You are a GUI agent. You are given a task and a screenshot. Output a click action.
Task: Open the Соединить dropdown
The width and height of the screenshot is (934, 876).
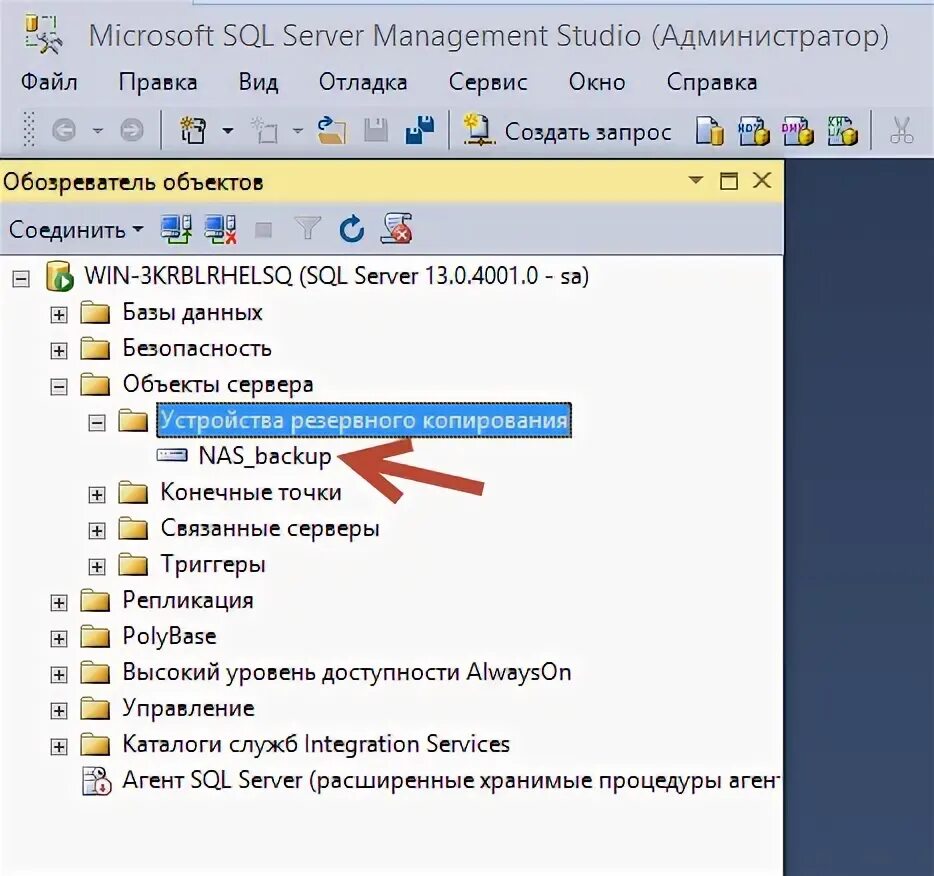coord(76,229)
